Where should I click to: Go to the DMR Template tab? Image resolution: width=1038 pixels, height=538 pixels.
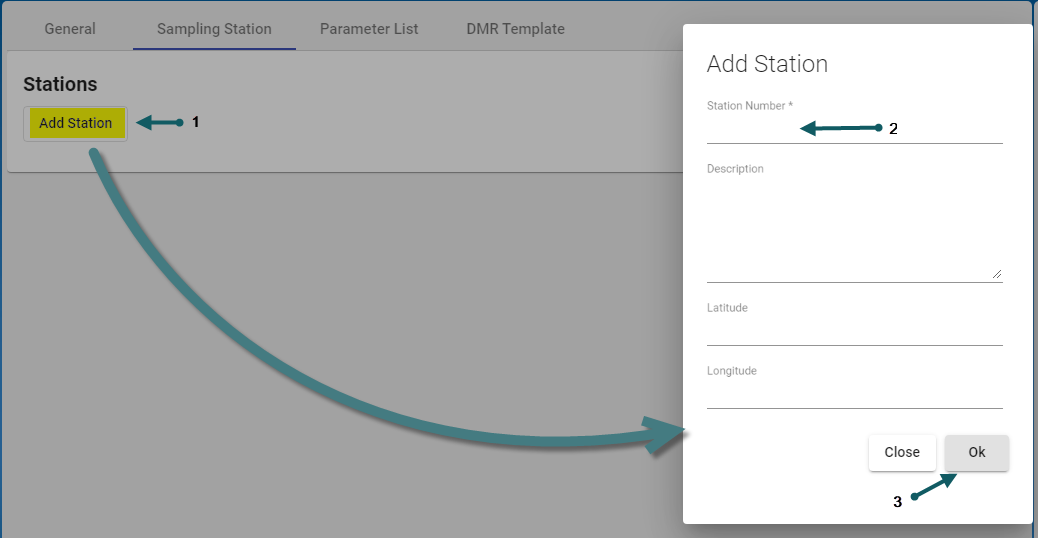[515, 29]
